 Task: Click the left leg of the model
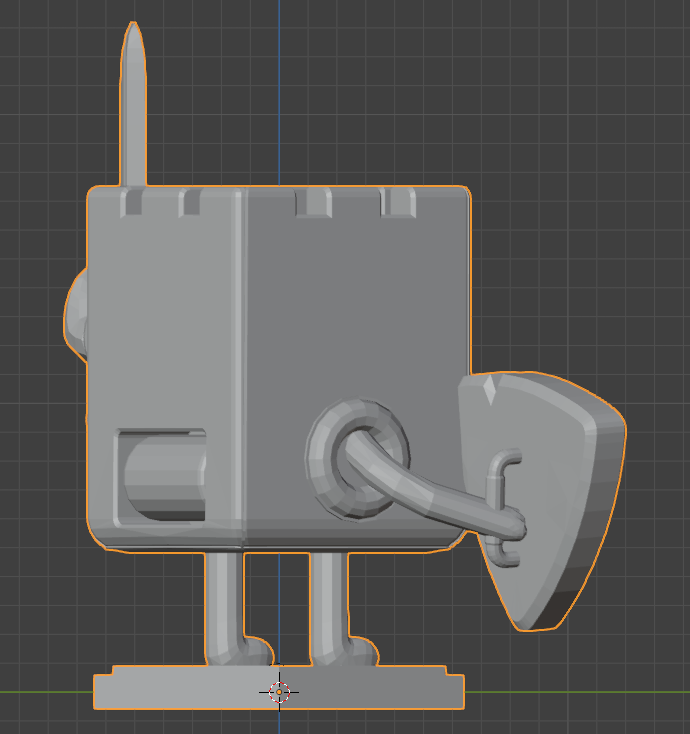tap(223, 600)
